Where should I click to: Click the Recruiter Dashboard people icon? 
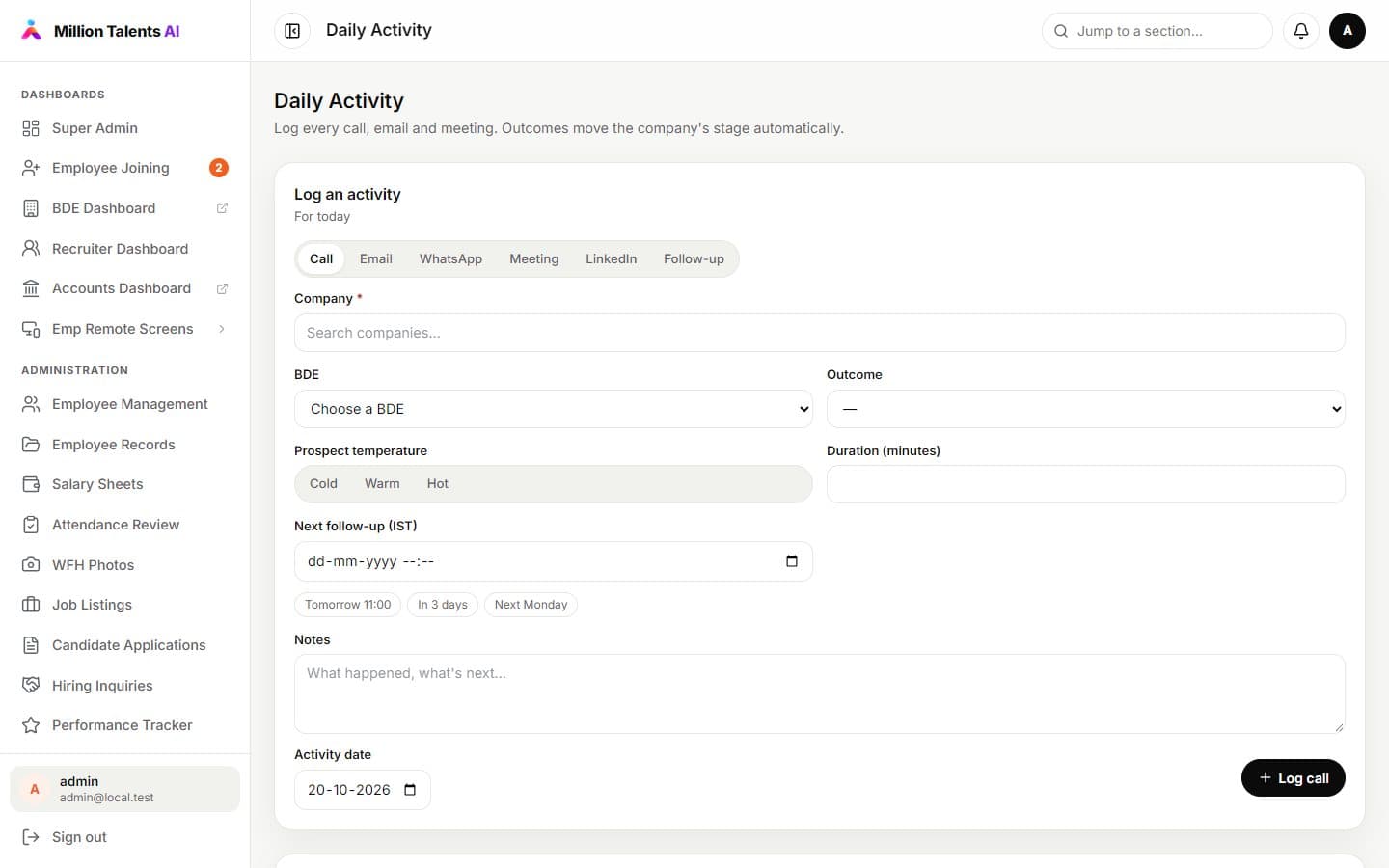[x=31, y=249]
